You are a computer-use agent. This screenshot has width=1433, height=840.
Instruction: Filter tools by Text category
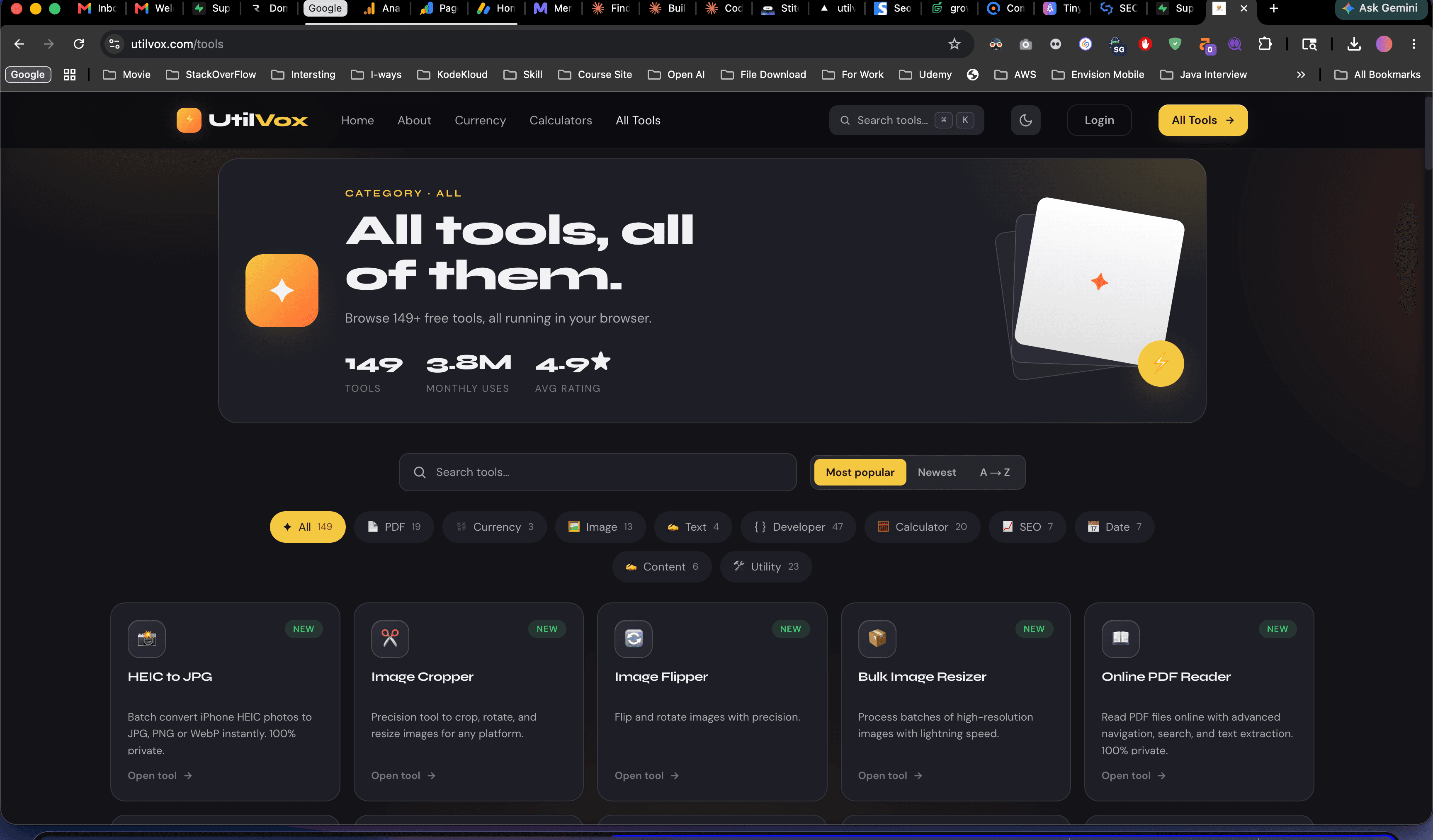pyautogui.click(x=692, y=527)
